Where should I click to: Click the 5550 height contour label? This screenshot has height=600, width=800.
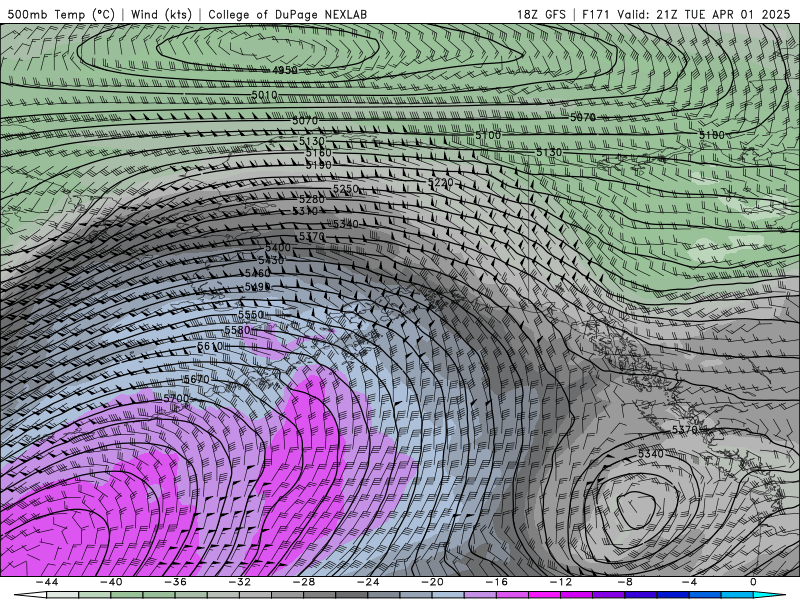[251, 315]
